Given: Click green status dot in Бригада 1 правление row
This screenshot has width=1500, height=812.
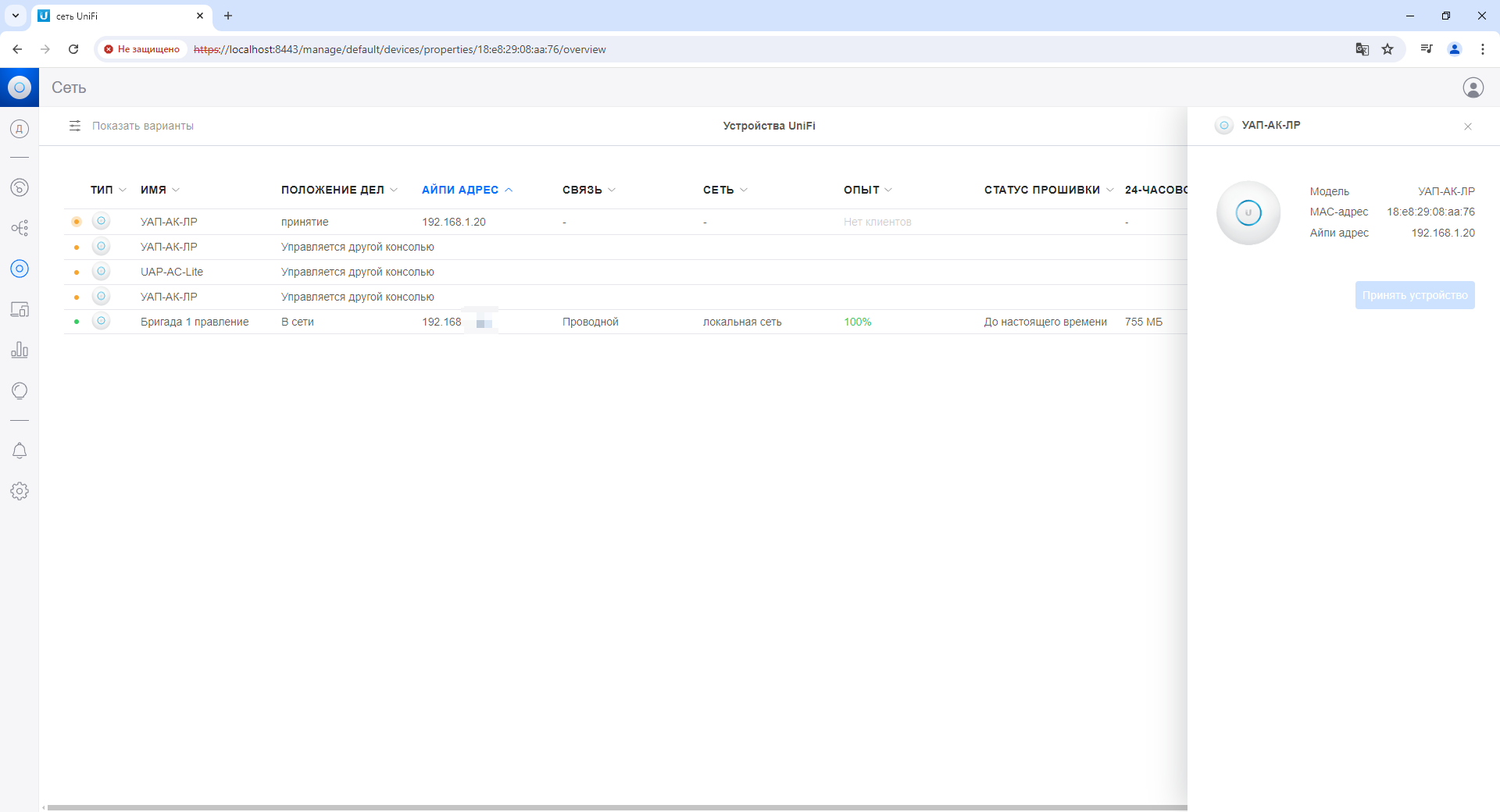Looking at the screenshot, I should (x=77, y=321).
